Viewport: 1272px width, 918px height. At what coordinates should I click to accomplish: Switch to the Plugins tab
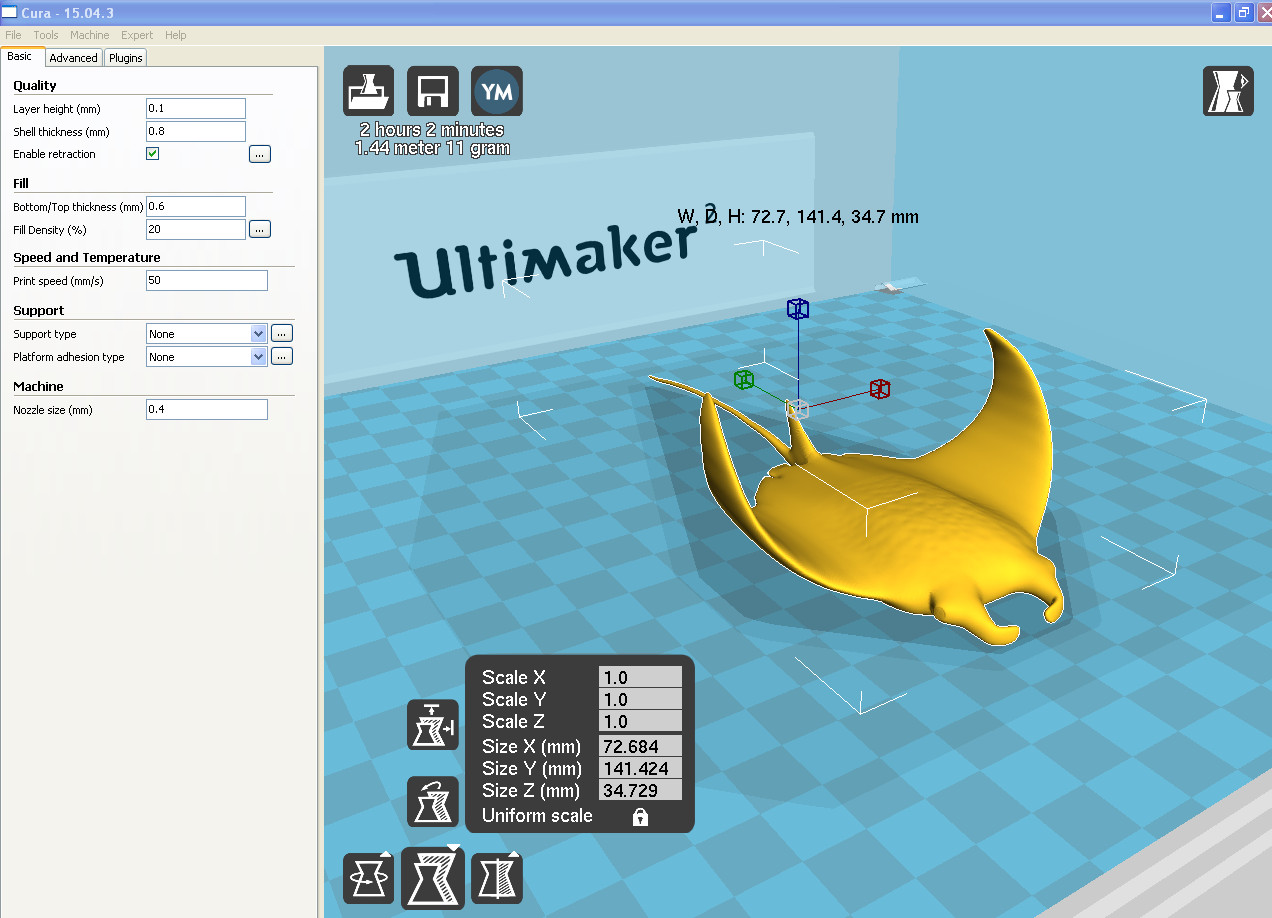[x=126, y=58]
